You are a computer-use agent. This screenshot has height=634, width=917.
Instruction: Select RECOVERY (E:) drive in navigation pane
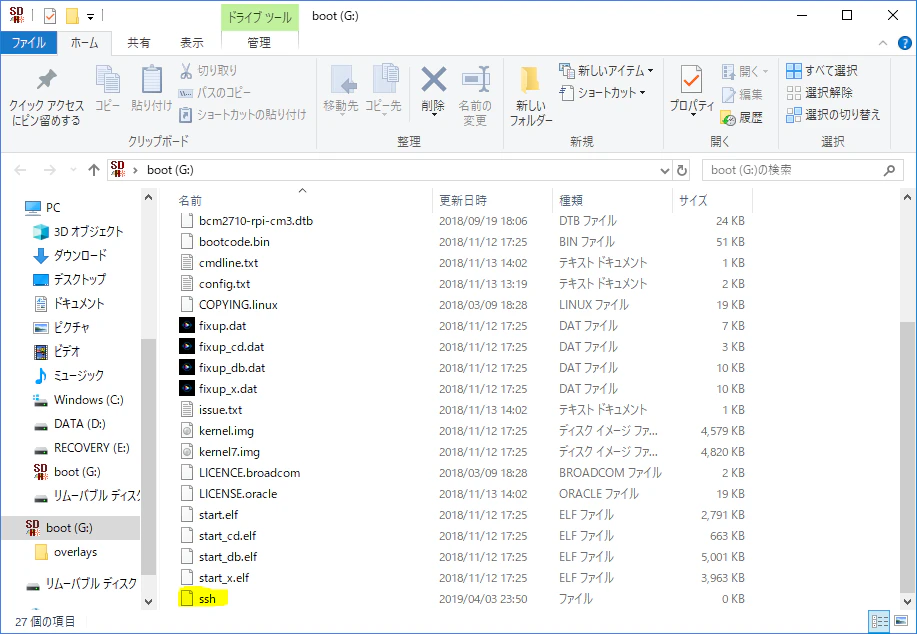[91, 448]
